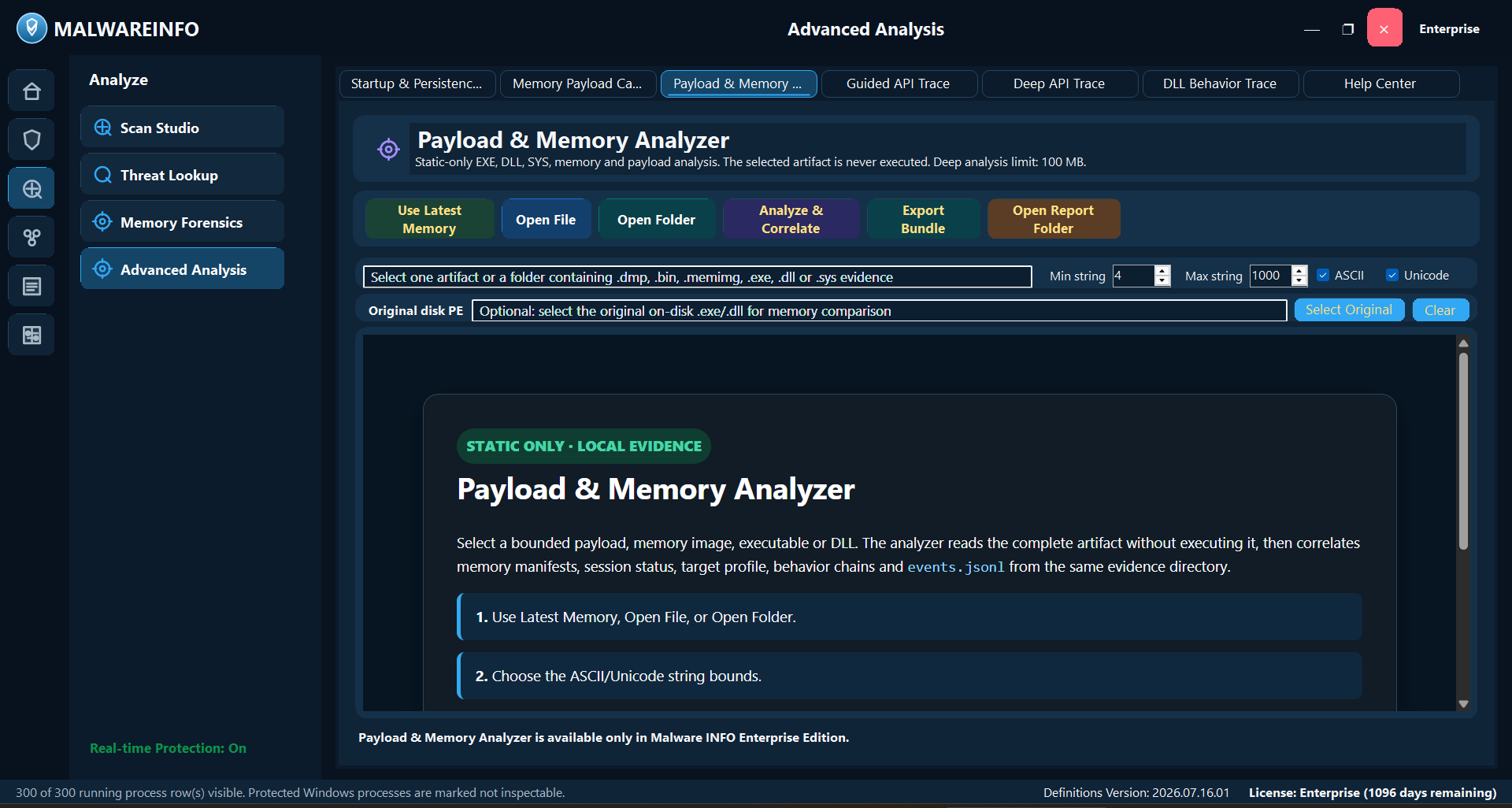Increase Min string value with up arrow
Screen dimensions: 1512x808
[1162, 270]
